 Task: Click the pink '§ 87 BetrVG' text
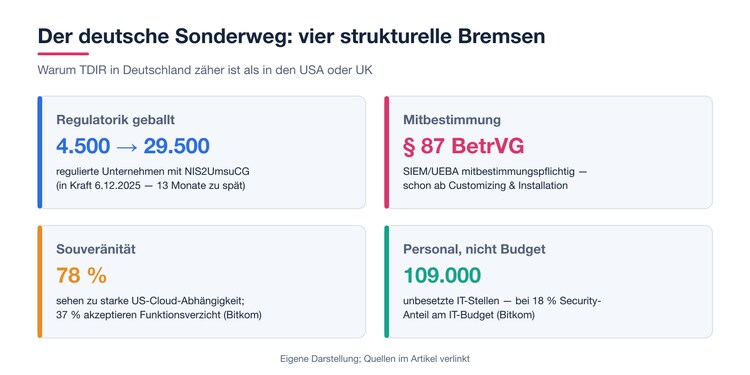pos(463,146)
